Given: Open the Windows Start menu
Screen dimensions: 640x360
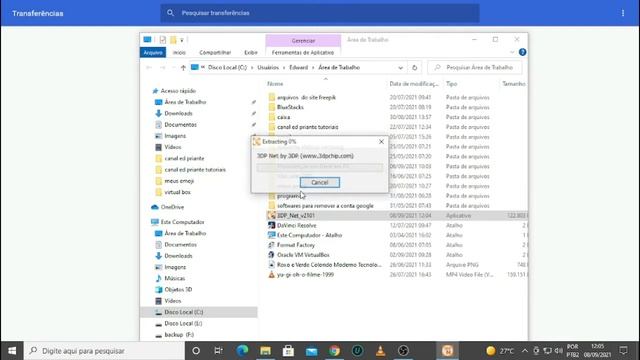Looking at the screenshot, I should [x=12, y=351].
